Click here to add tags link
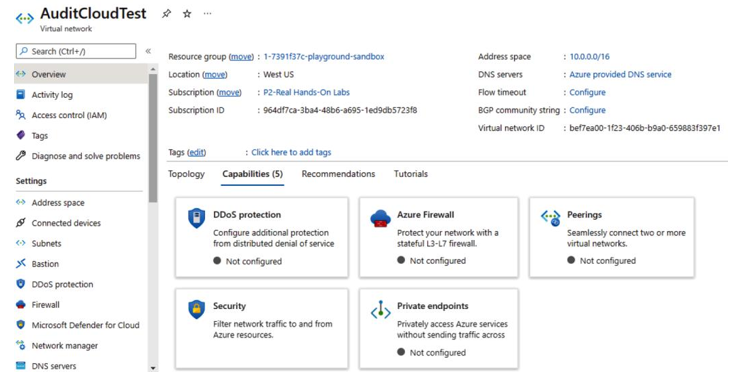 point(291,152)
